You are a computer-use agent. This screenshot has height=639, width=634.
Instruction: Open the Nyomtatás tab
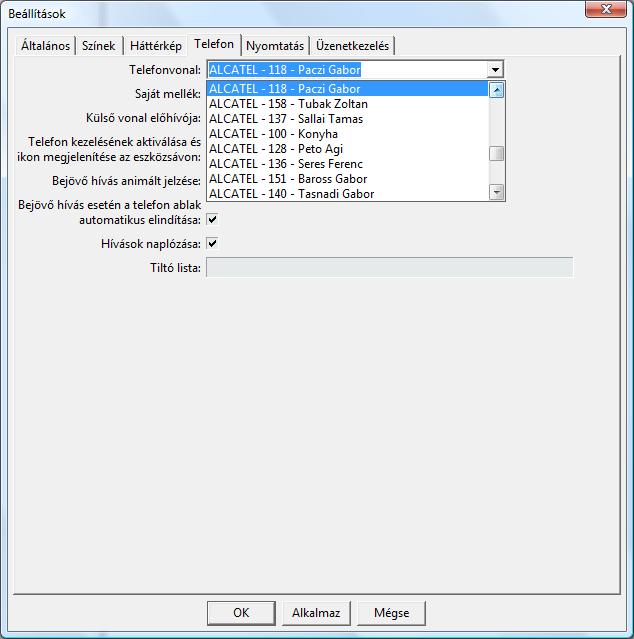275,46
